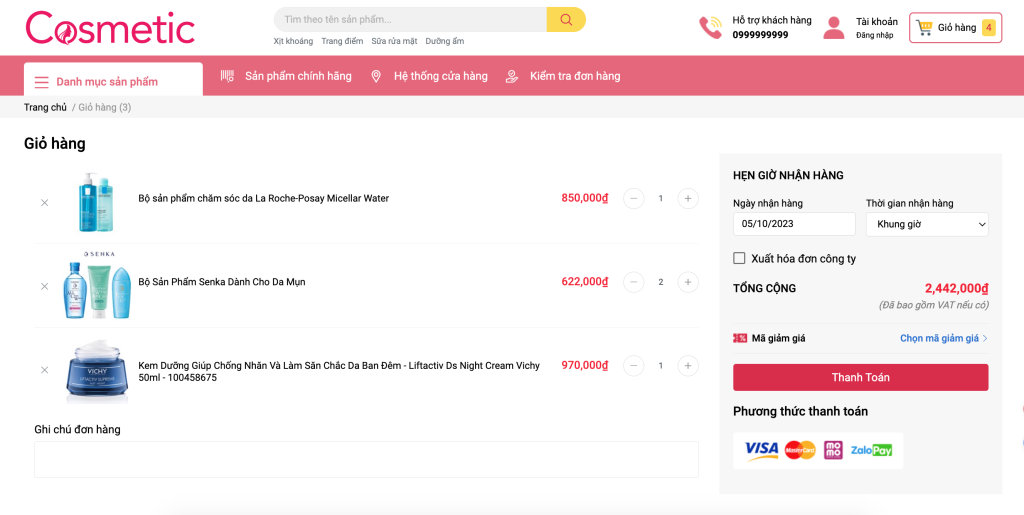The width and height of the screenshot is (1024, 515).
Task: Remove the Vichy night cream item
Action: [44, 370]
